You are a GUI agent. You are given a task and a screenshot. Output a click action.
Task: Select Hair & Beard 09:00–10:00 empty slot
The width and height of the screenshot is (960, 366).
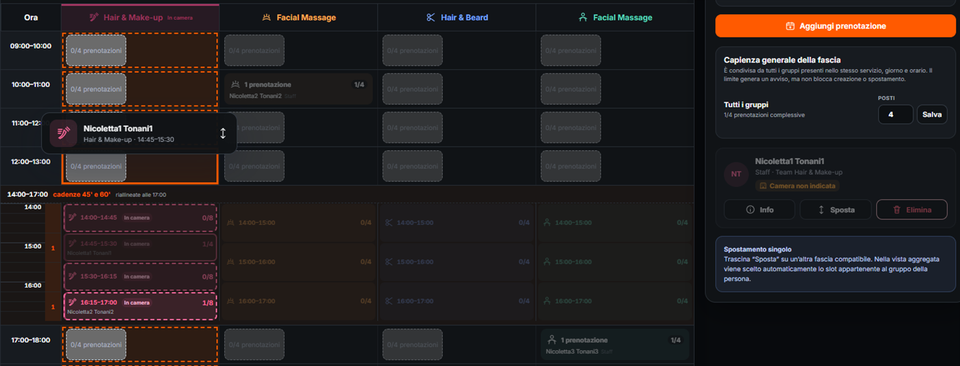coord(413,50)
